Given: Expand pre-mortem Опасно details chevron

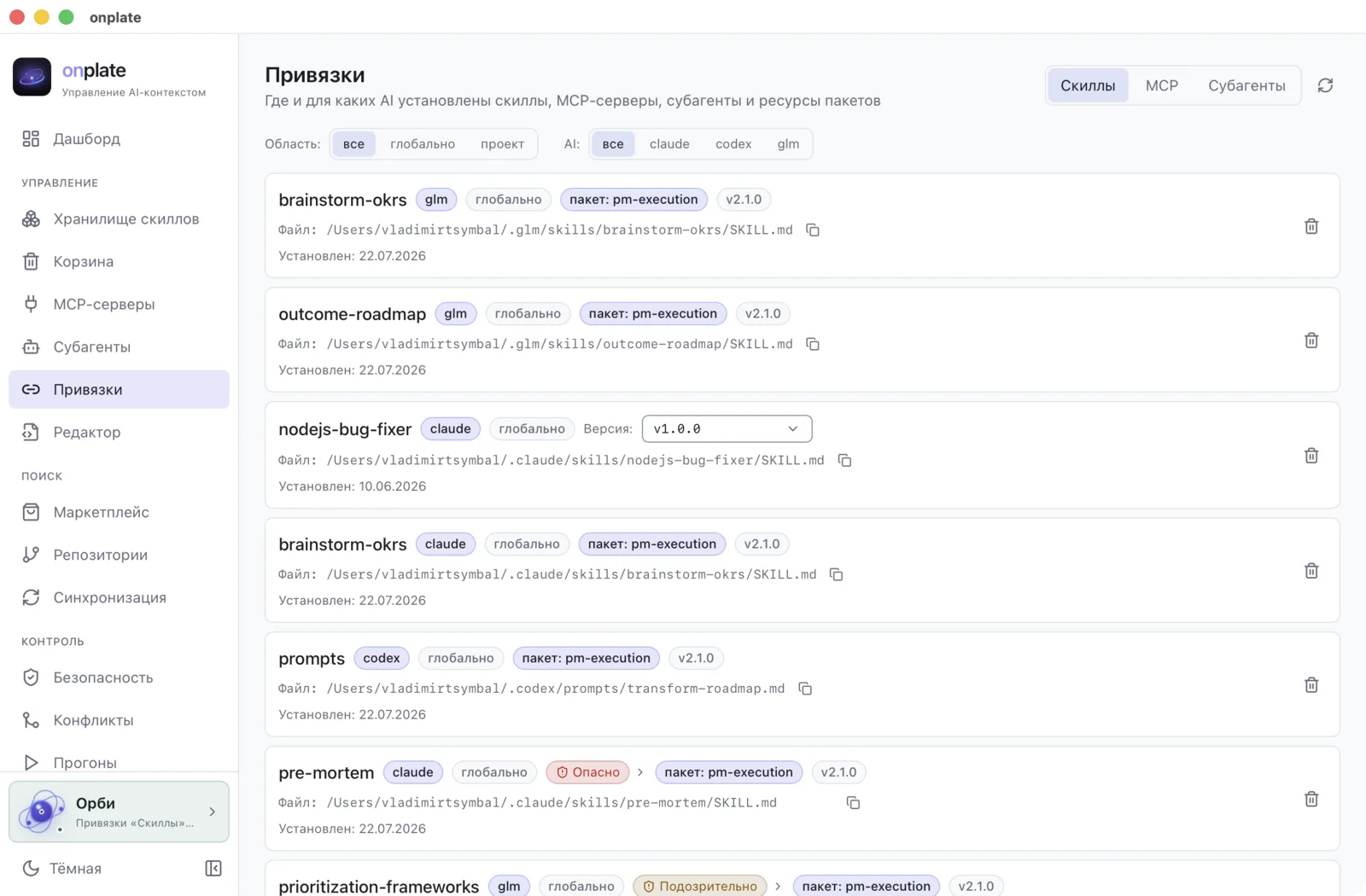Looking at the screenshot, I should coord(640,772).
